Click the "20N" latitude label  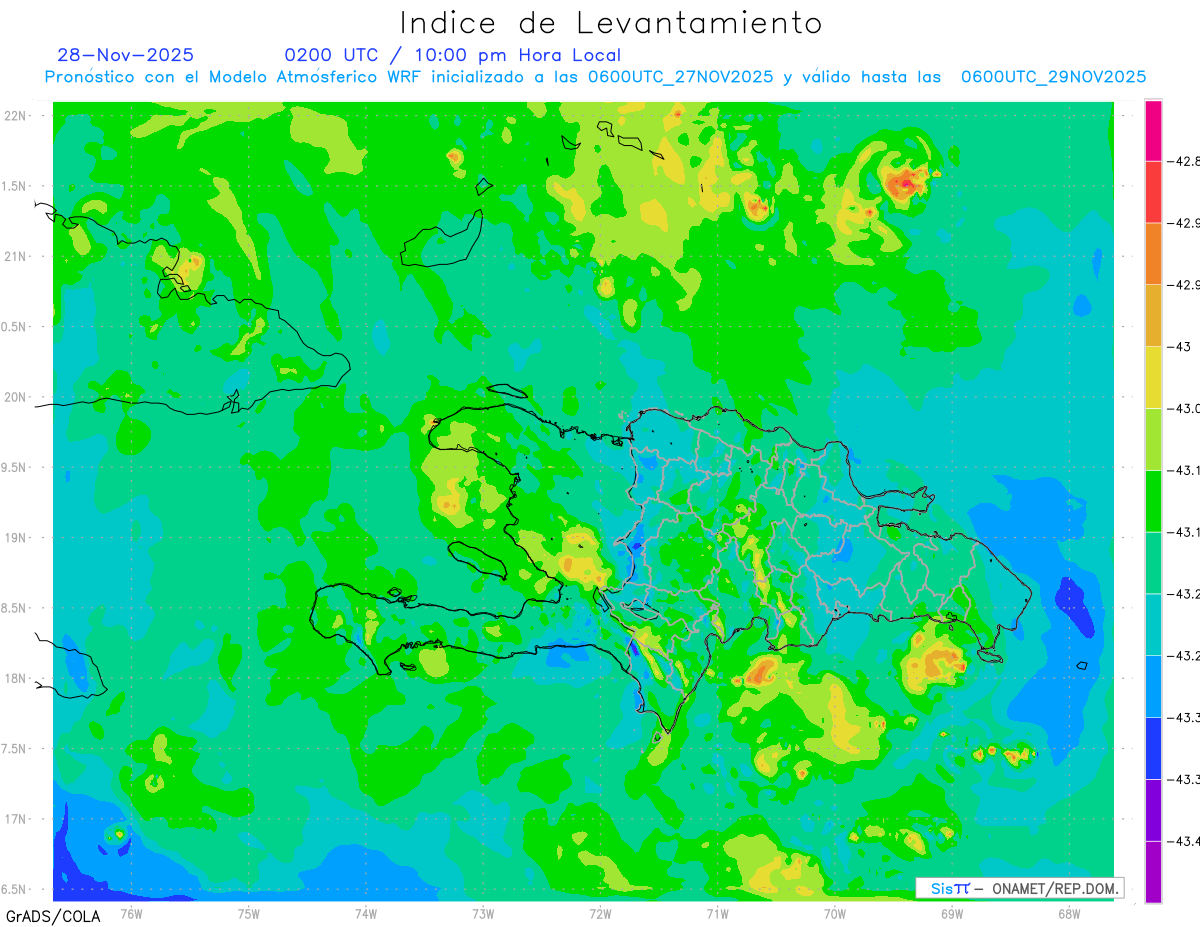tap(15, 397)
